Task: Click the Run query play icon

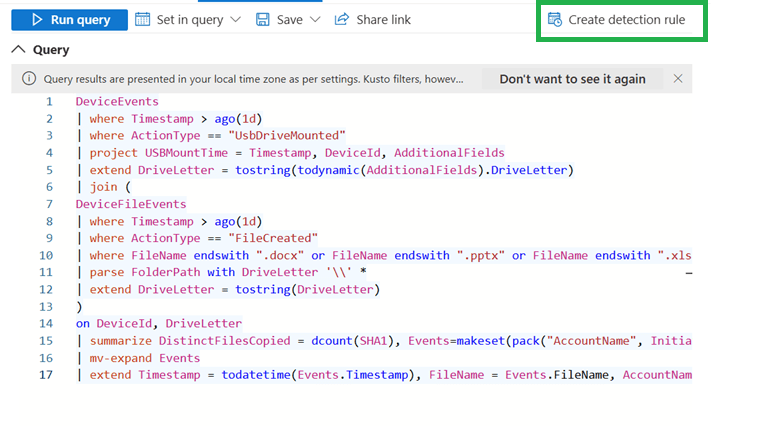Action: tap(36, 19)
